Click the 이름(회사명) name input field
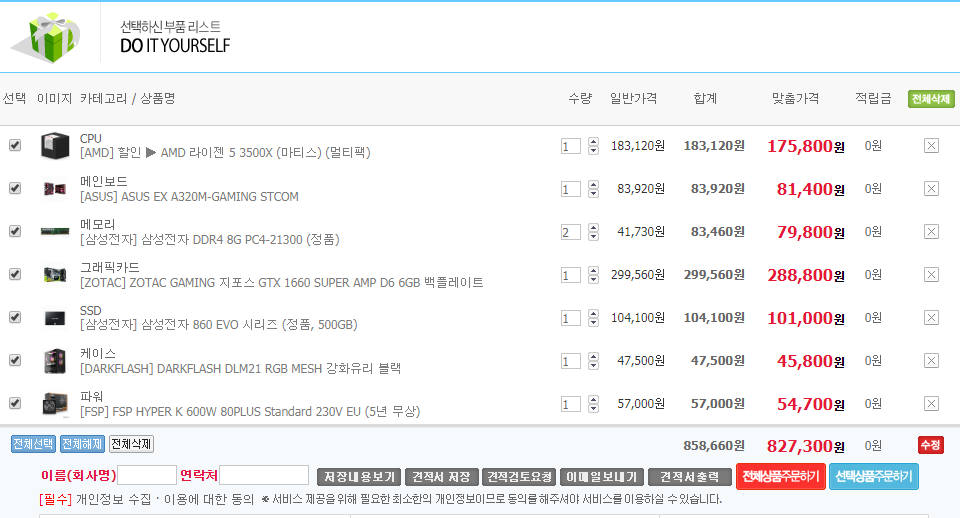Image resolution: width=971 pixels, height=518 pixels. point(147,475)
